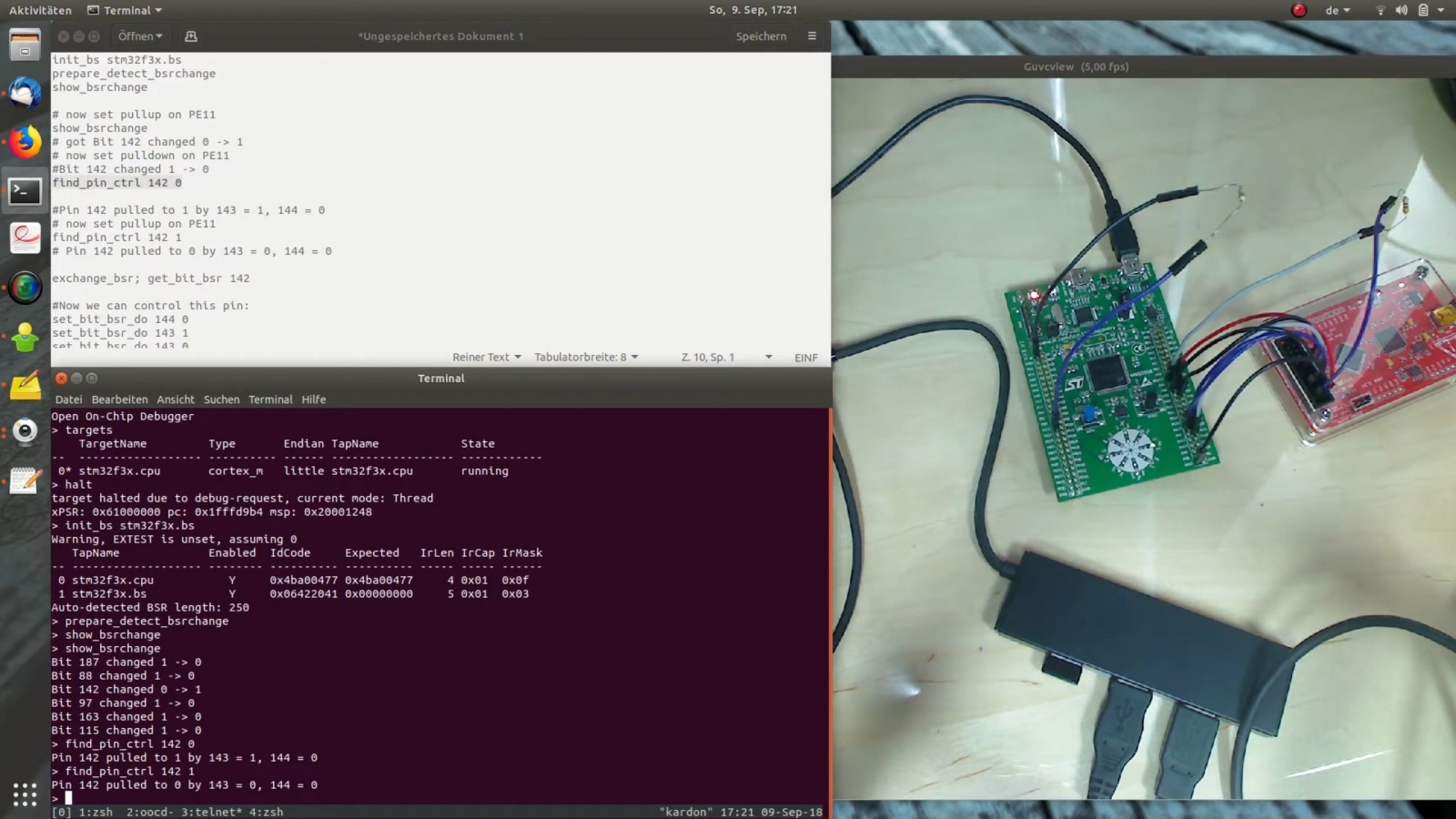
Task: Click the gedit title Ungespeichertes Dokument 1
Action: click(x=440, y=36)
